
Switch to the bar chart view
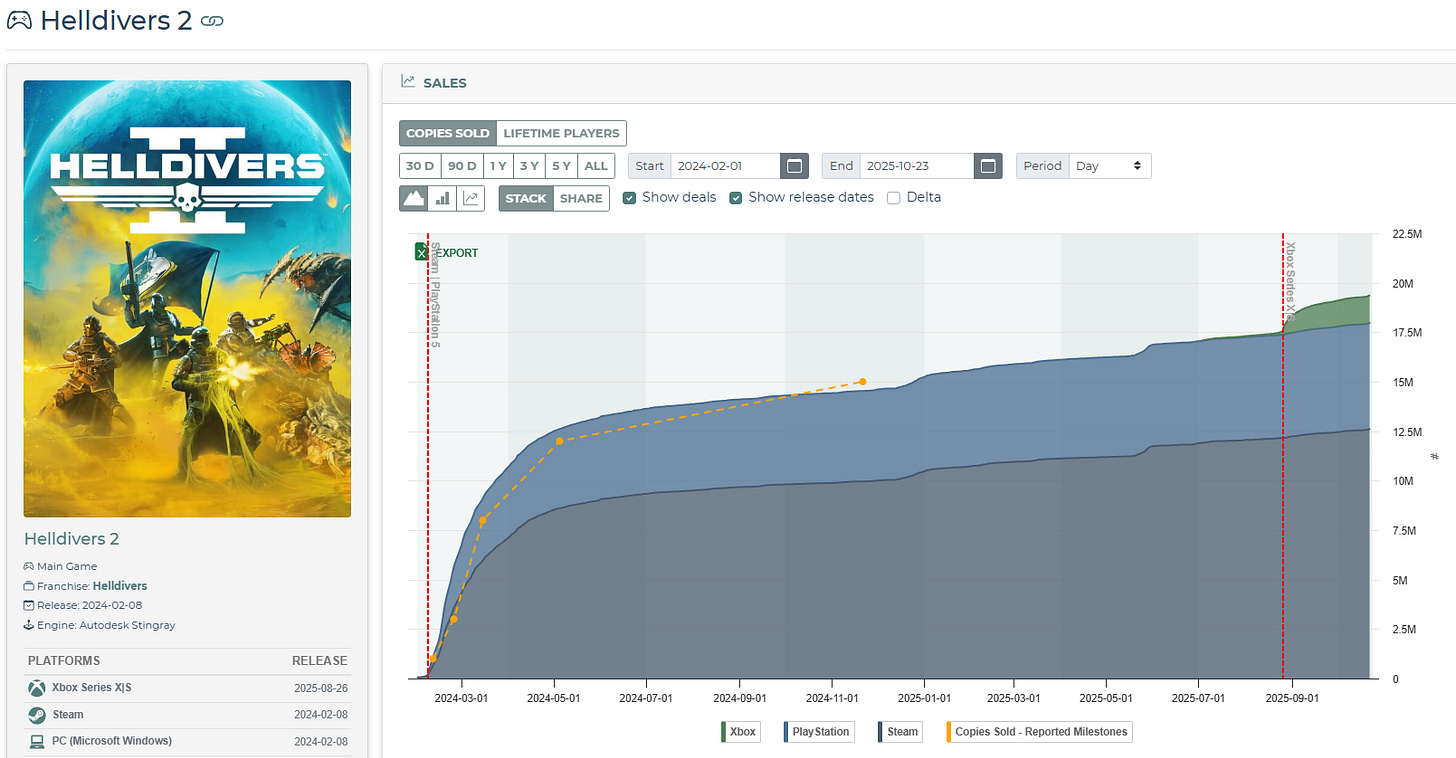pyautogui.click(x=441, y=198)
